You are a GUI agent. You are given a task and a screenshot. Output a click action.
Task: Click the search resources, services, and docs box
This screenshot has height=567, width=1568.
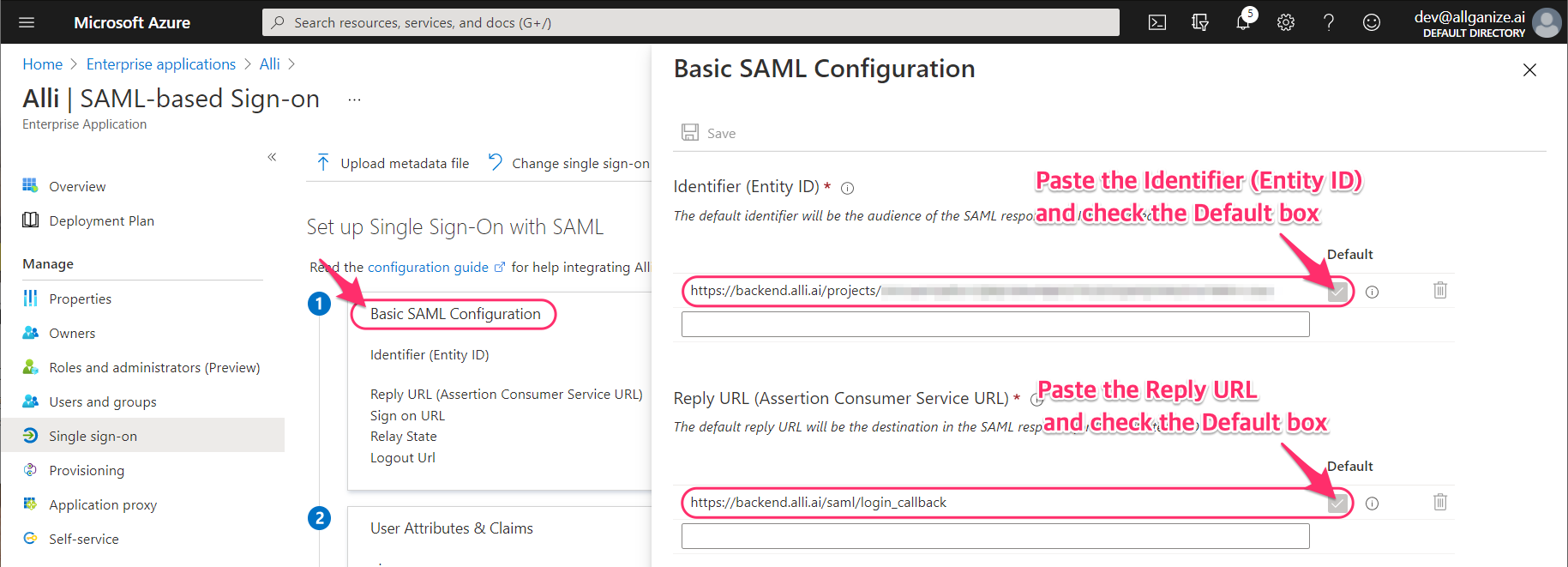[x=691, y=22]
